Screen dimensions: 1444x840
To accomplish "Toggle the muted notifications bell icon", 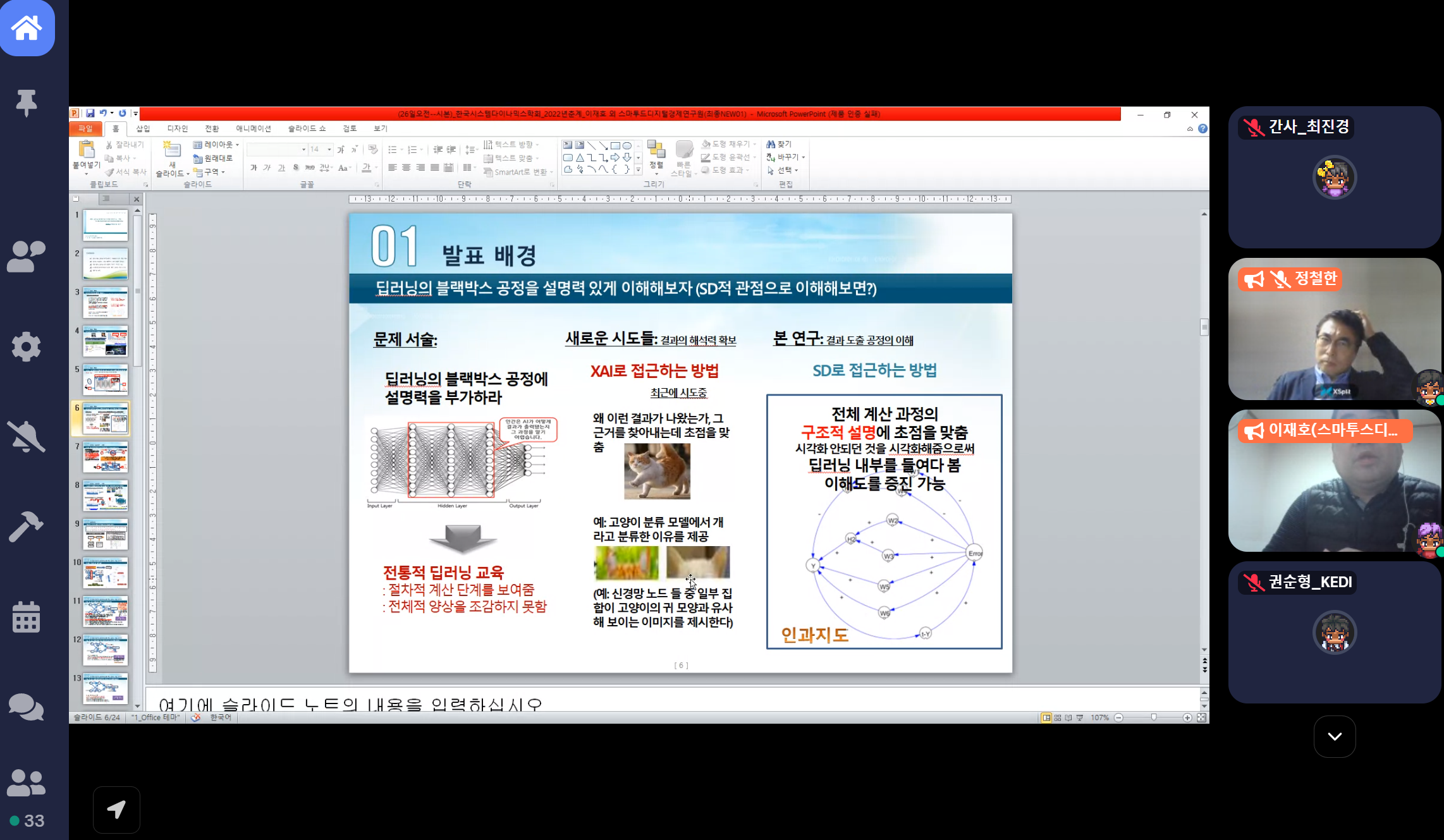I will pyautogui.click(x=26, y=436).
